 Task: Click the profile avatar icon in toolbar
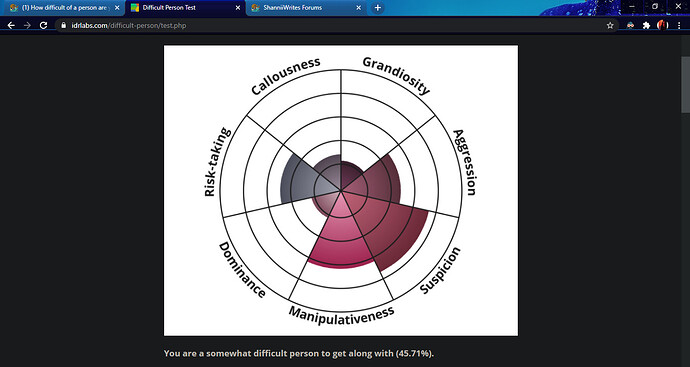[662, 26]
